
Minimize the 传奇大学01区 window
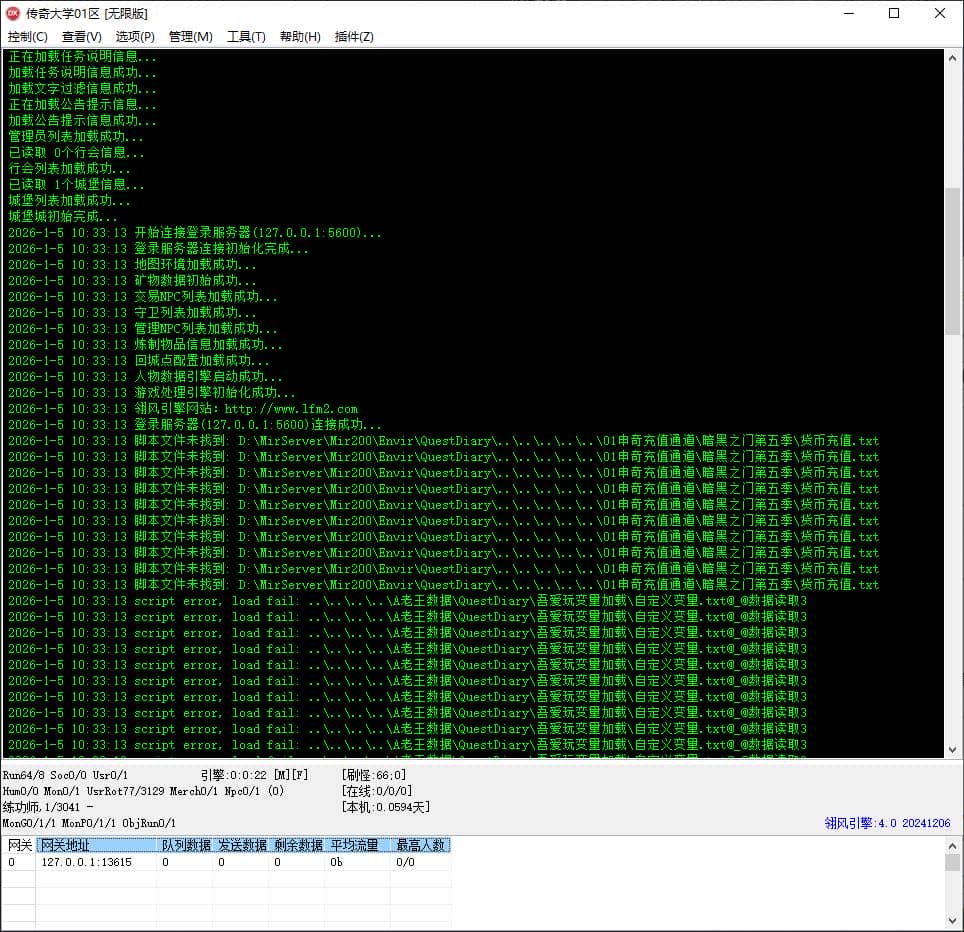coord(849,13)
